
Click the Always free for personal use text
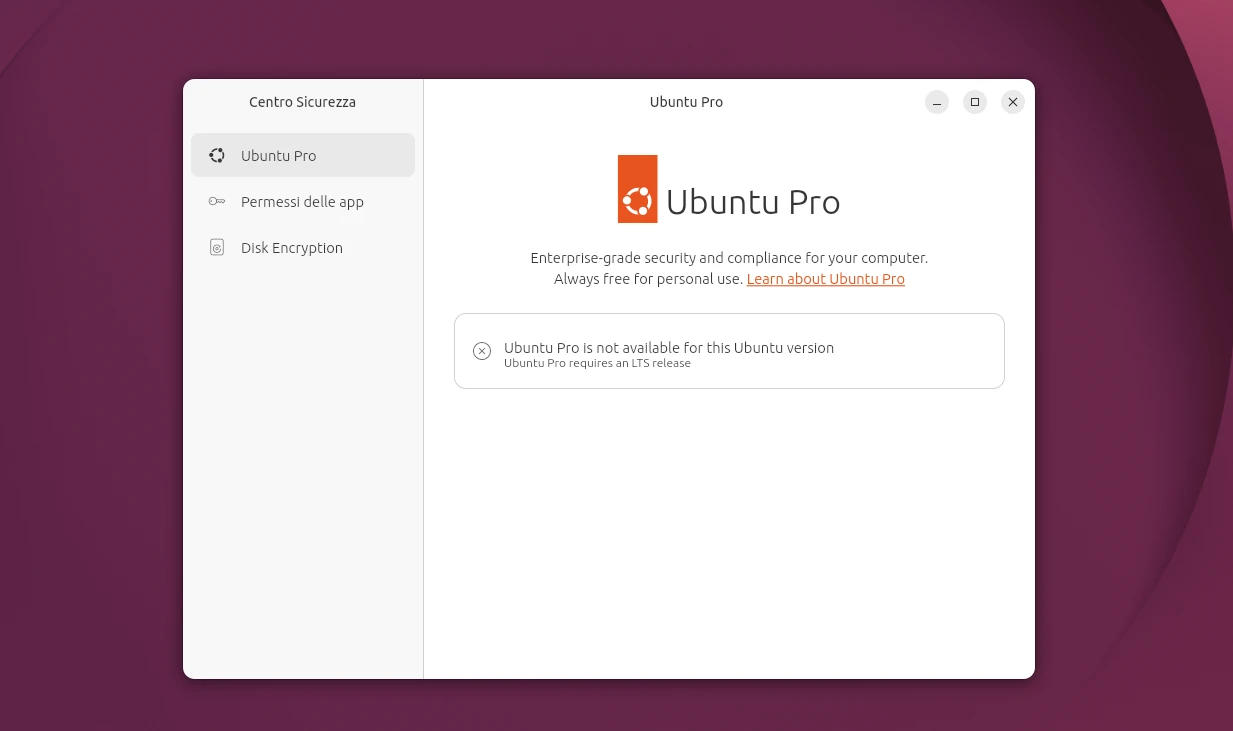click(x=649, y=279)
